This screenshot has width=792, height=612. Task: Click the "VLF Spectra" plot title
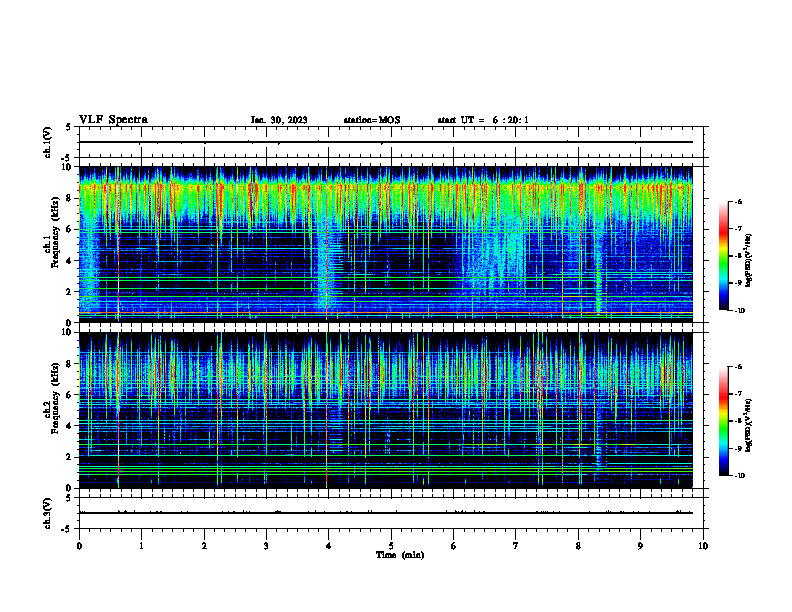(x=113, y=120)
